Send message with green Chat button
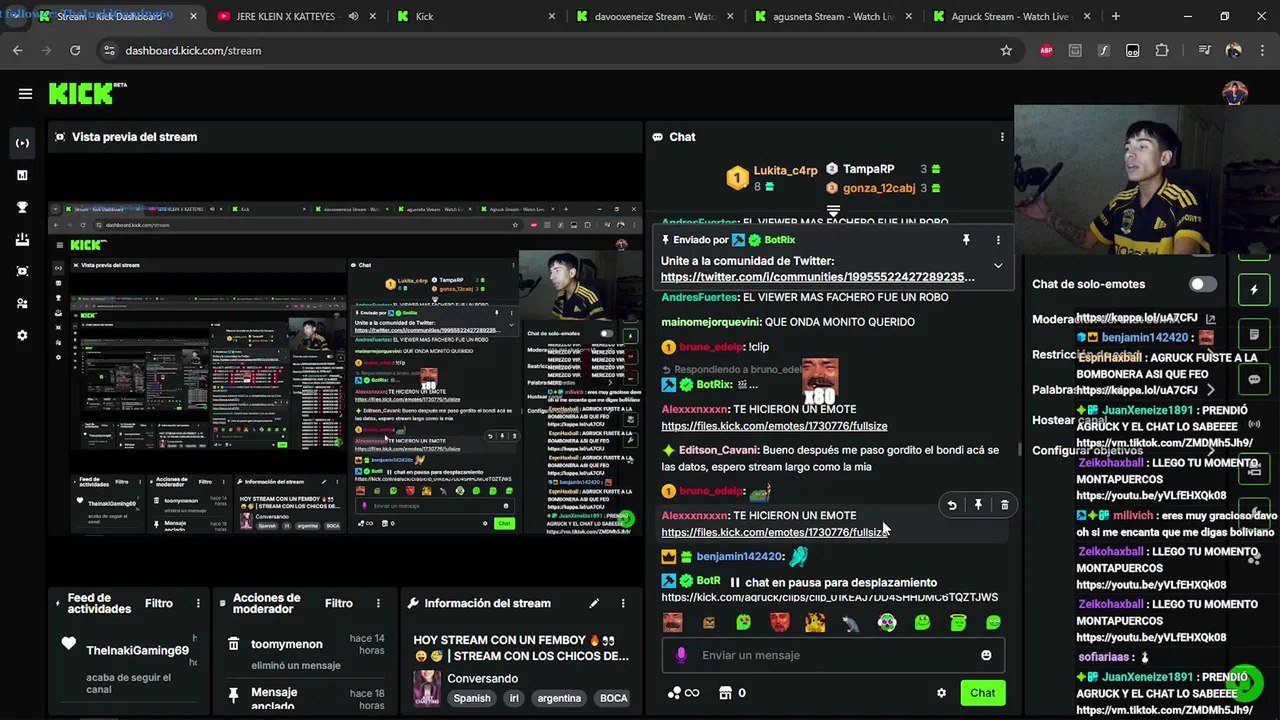1280x720 pixels. [x=982, y=693]
